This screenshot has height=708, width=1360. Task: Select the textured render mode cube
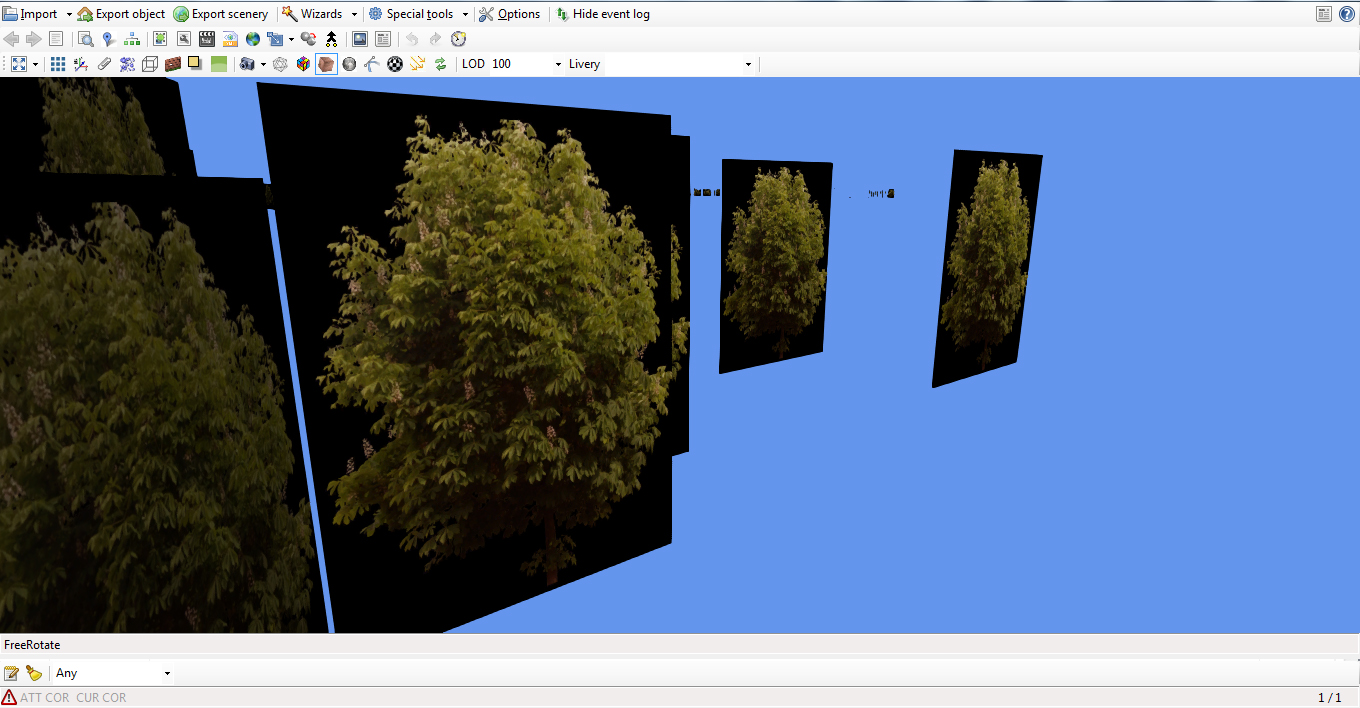pyautogui.click(x=326, y=64)
